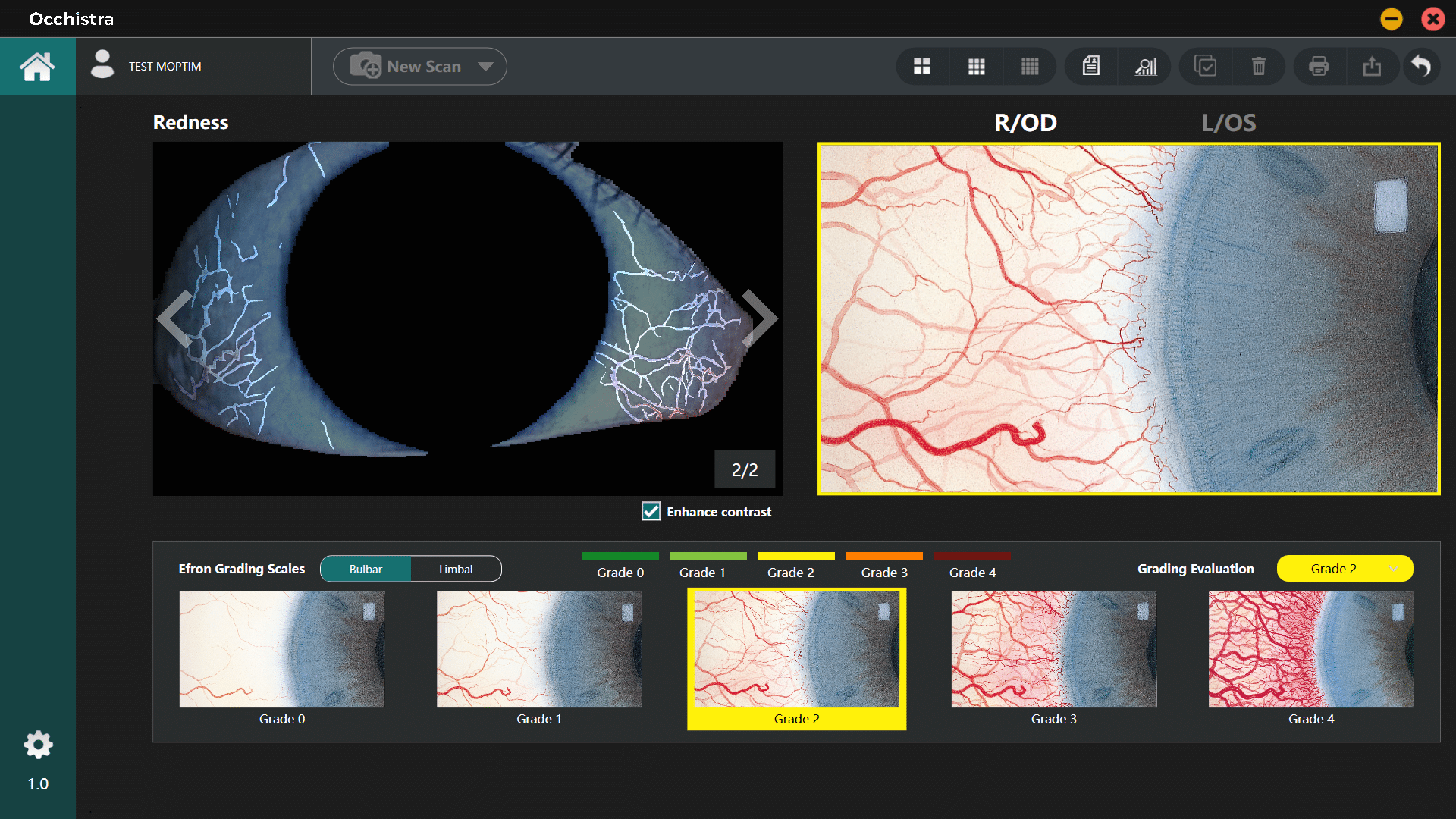Open the settings gear
Viewport: 1456px width, 819px height.
38,745
